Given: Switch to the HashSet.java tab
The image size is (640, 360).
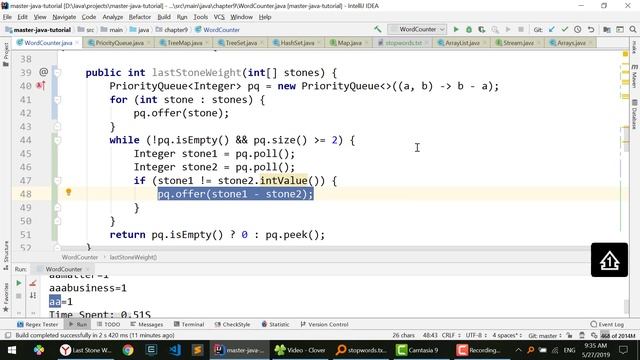Looking at the screenshot, I should click(x=297, y=43).
